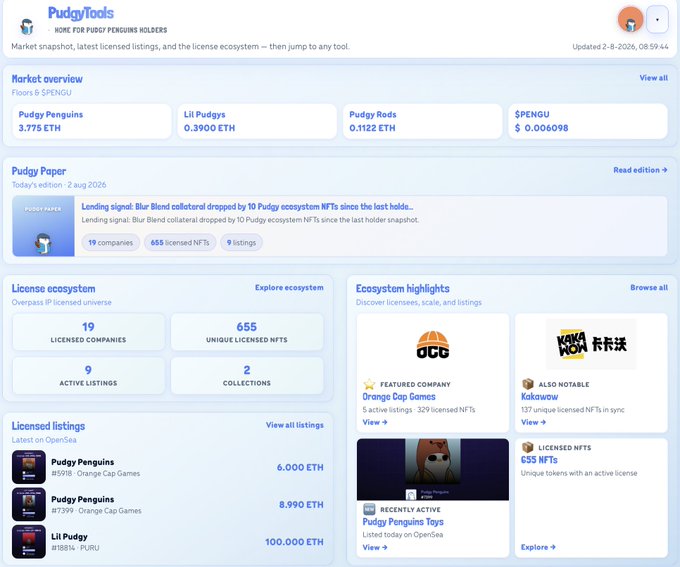Open the Read edition link
The image size is (680, 567).
(640, 170)
